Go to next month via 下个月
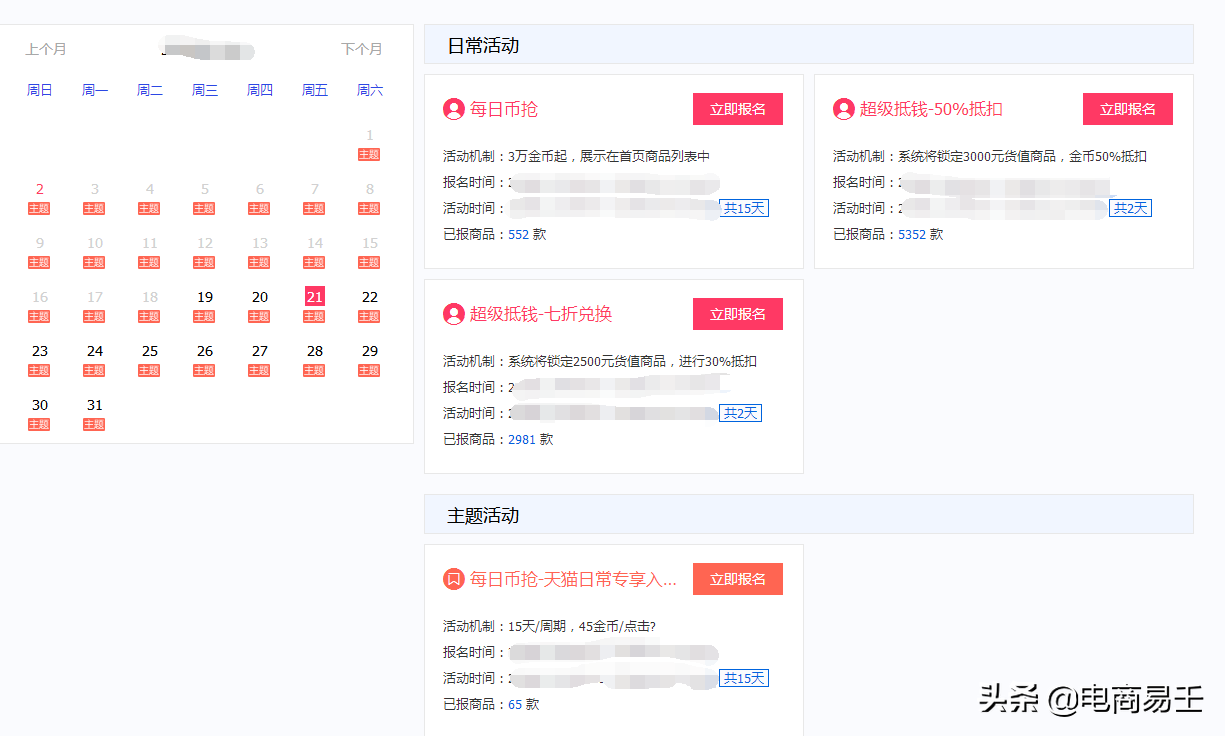1225x736 pixels. (364, 48)
